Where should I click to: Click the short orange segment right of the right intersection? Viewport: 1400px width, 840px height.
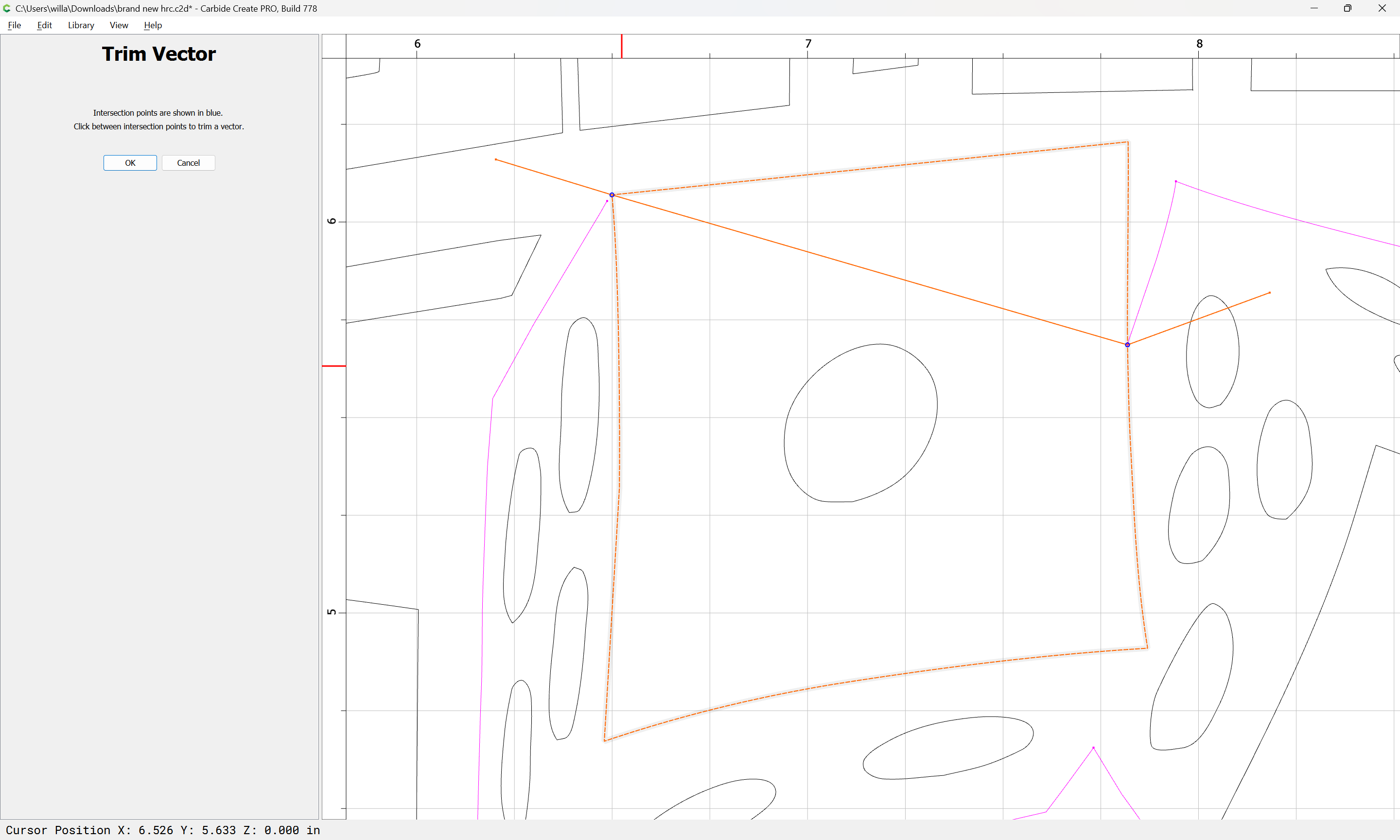1199,319
